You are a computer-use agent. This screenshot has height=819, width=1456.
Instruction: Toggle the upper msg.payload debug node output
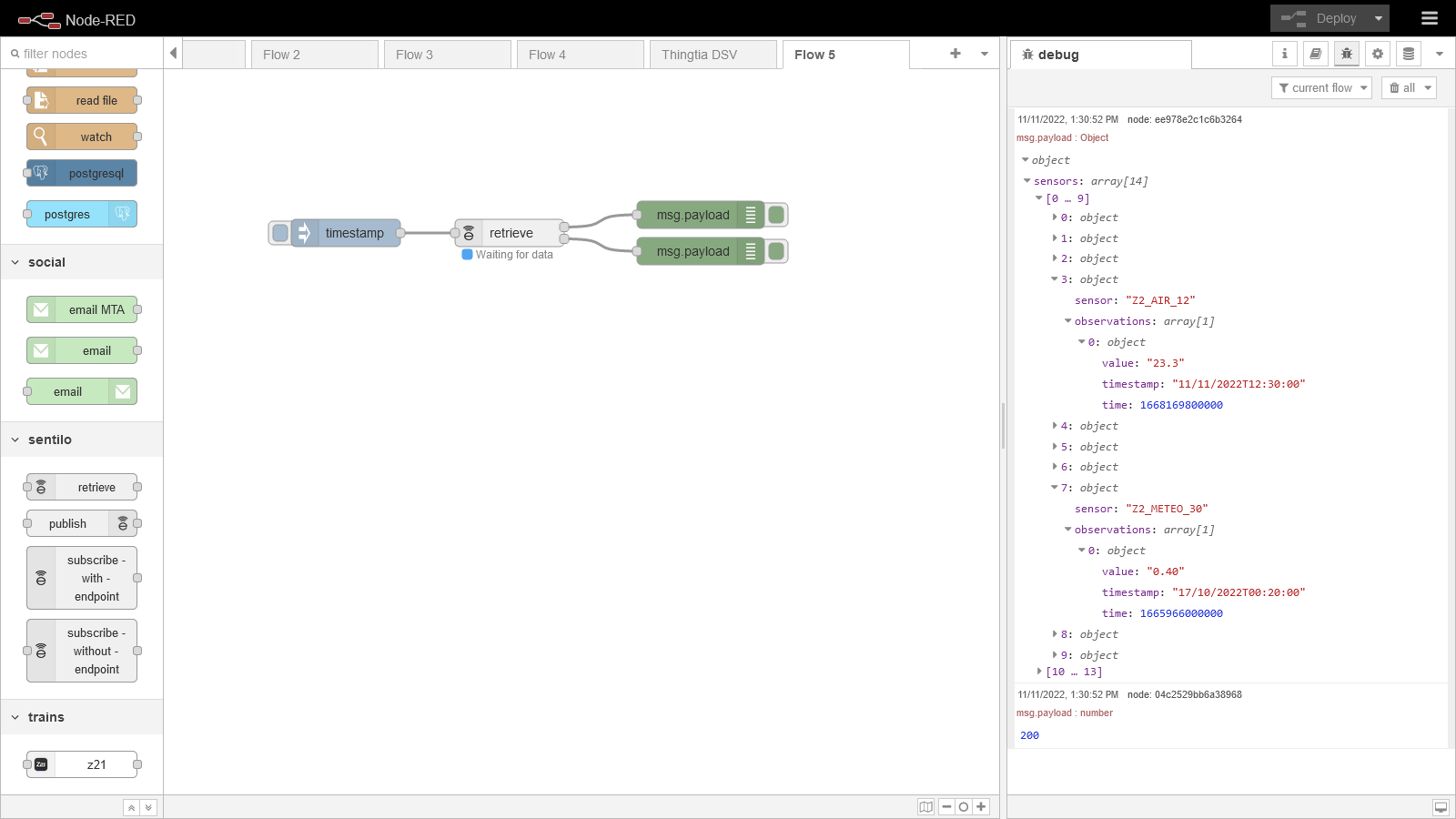776,215
